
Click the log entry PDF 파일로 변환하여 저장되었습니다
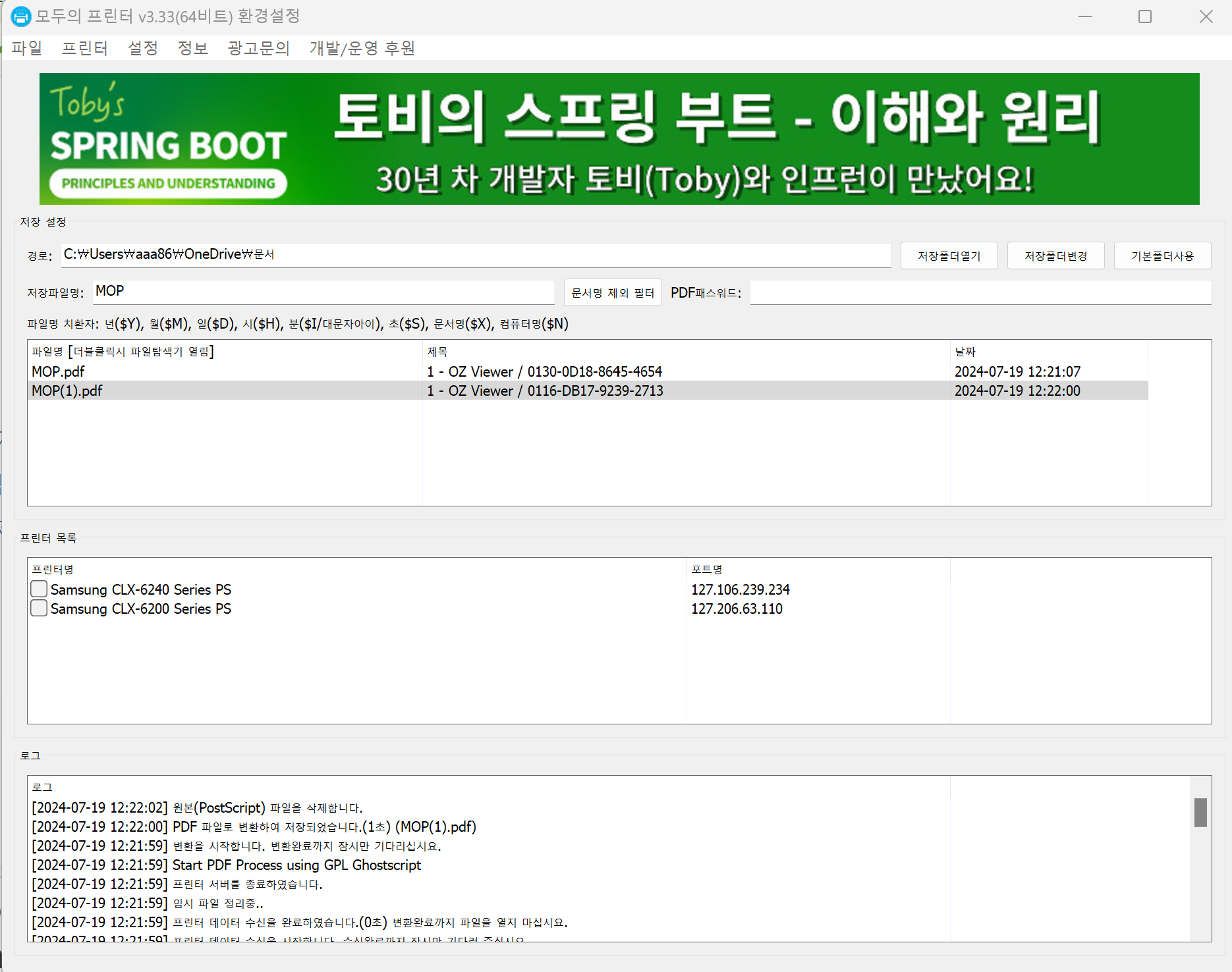[254, 826]
